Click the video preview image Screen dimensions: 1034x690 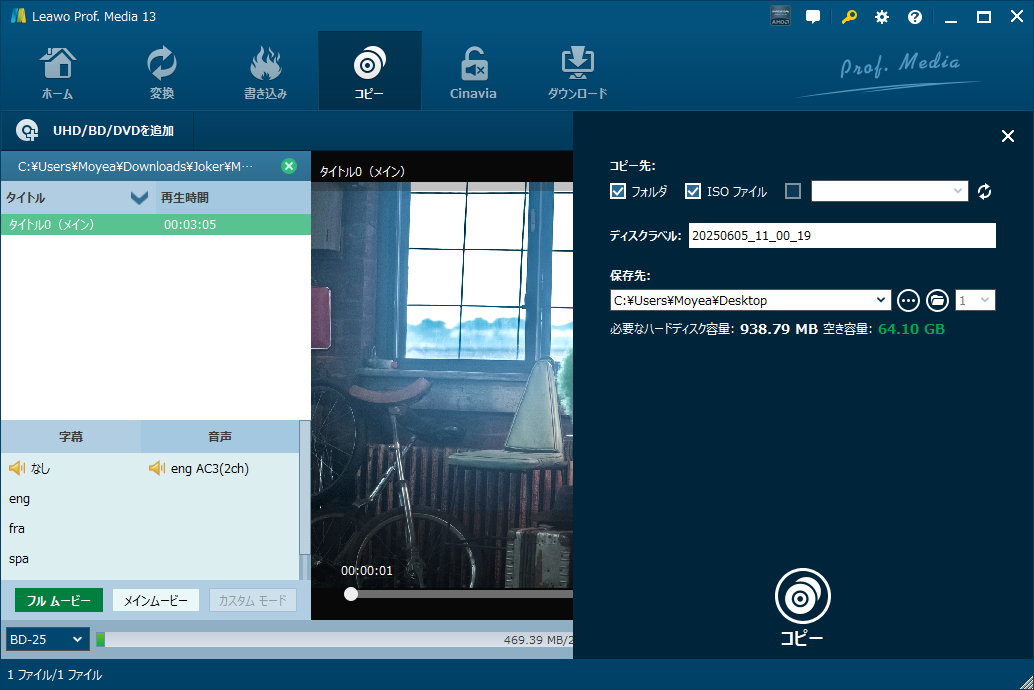(x=442, y=385)
